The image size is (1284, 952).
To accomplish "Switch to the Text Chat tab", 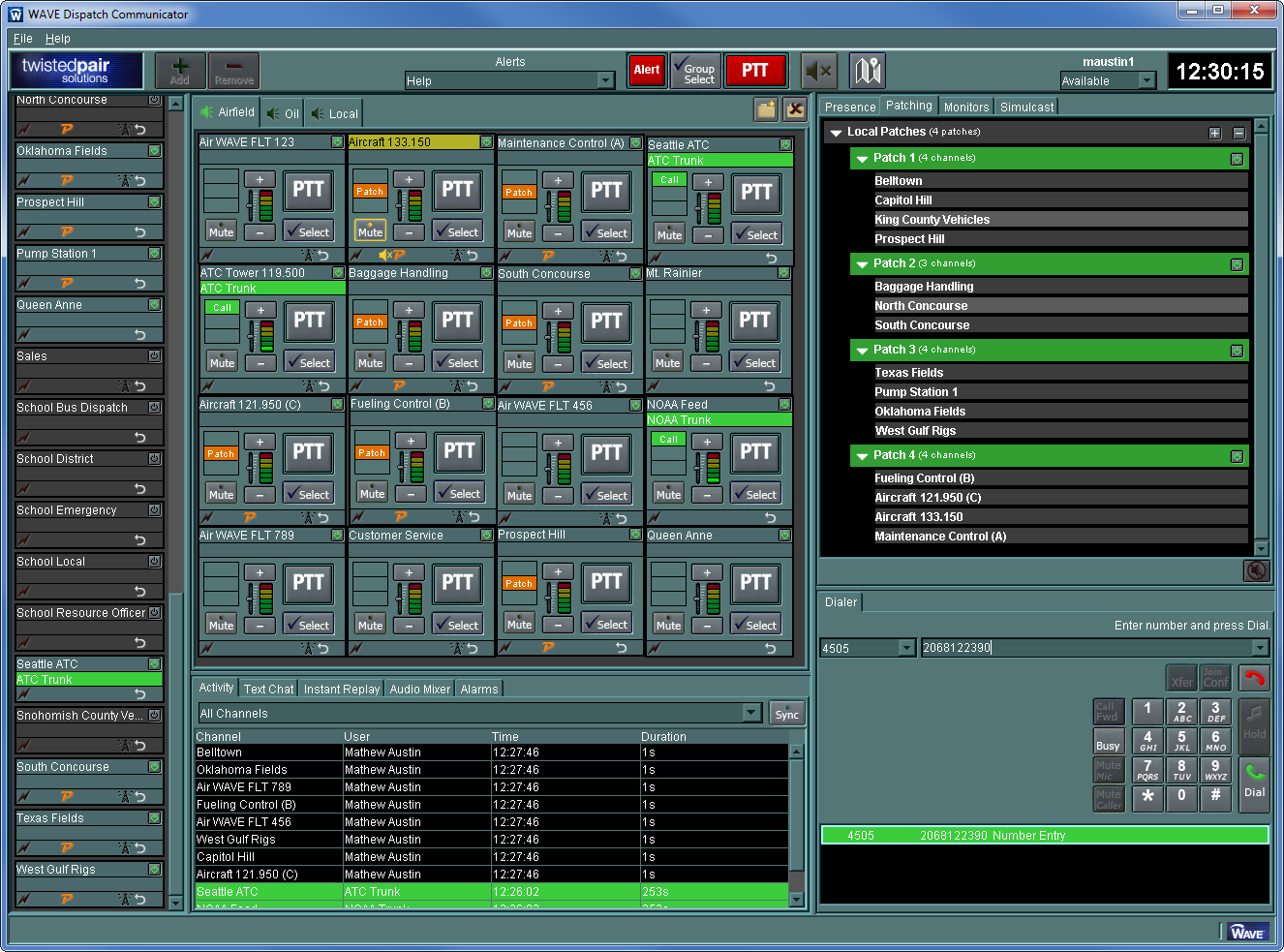I will pos(268,689).
